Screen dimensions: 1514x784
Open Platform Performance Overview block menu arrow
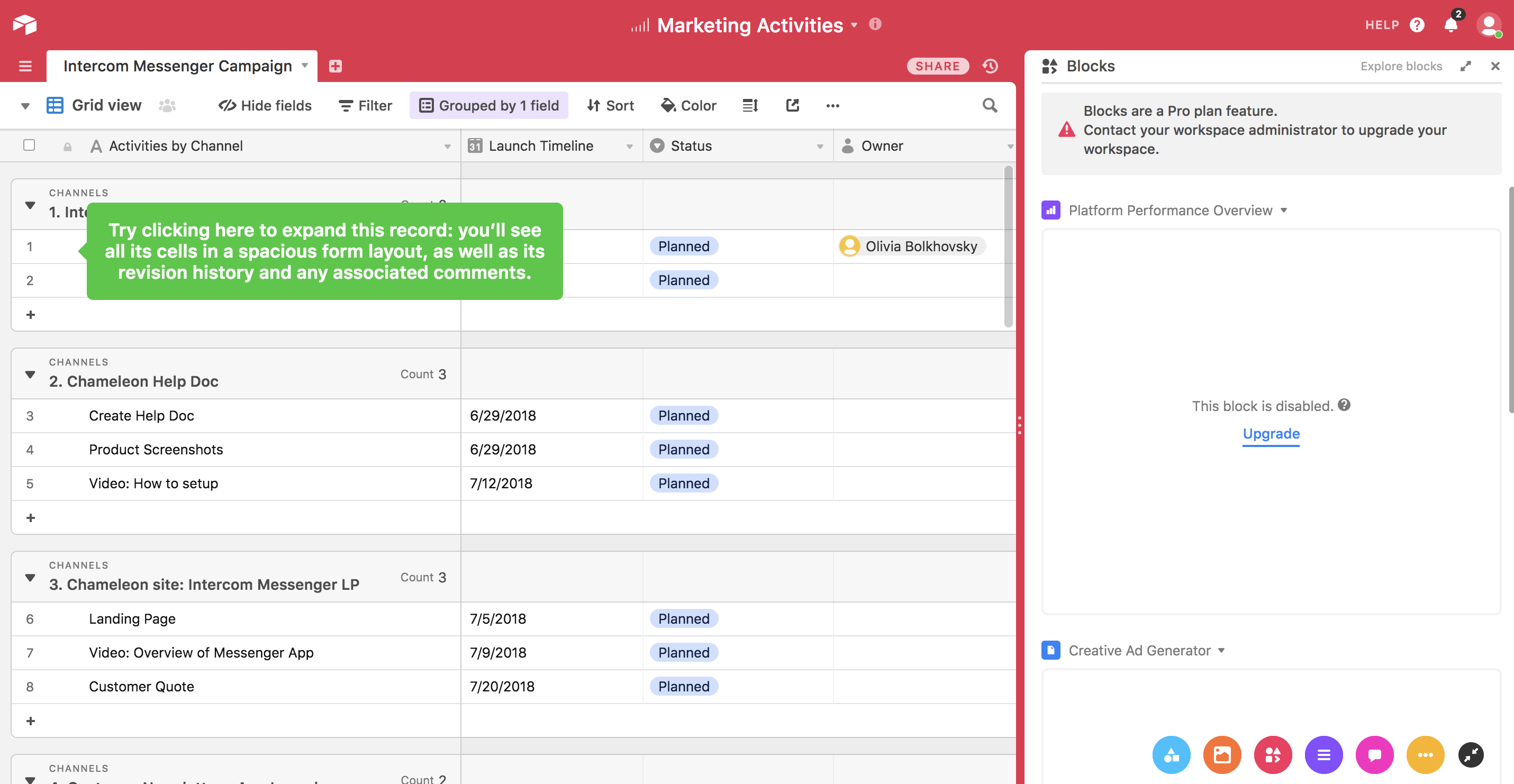pyautogui.click(x=1284, y=211)
